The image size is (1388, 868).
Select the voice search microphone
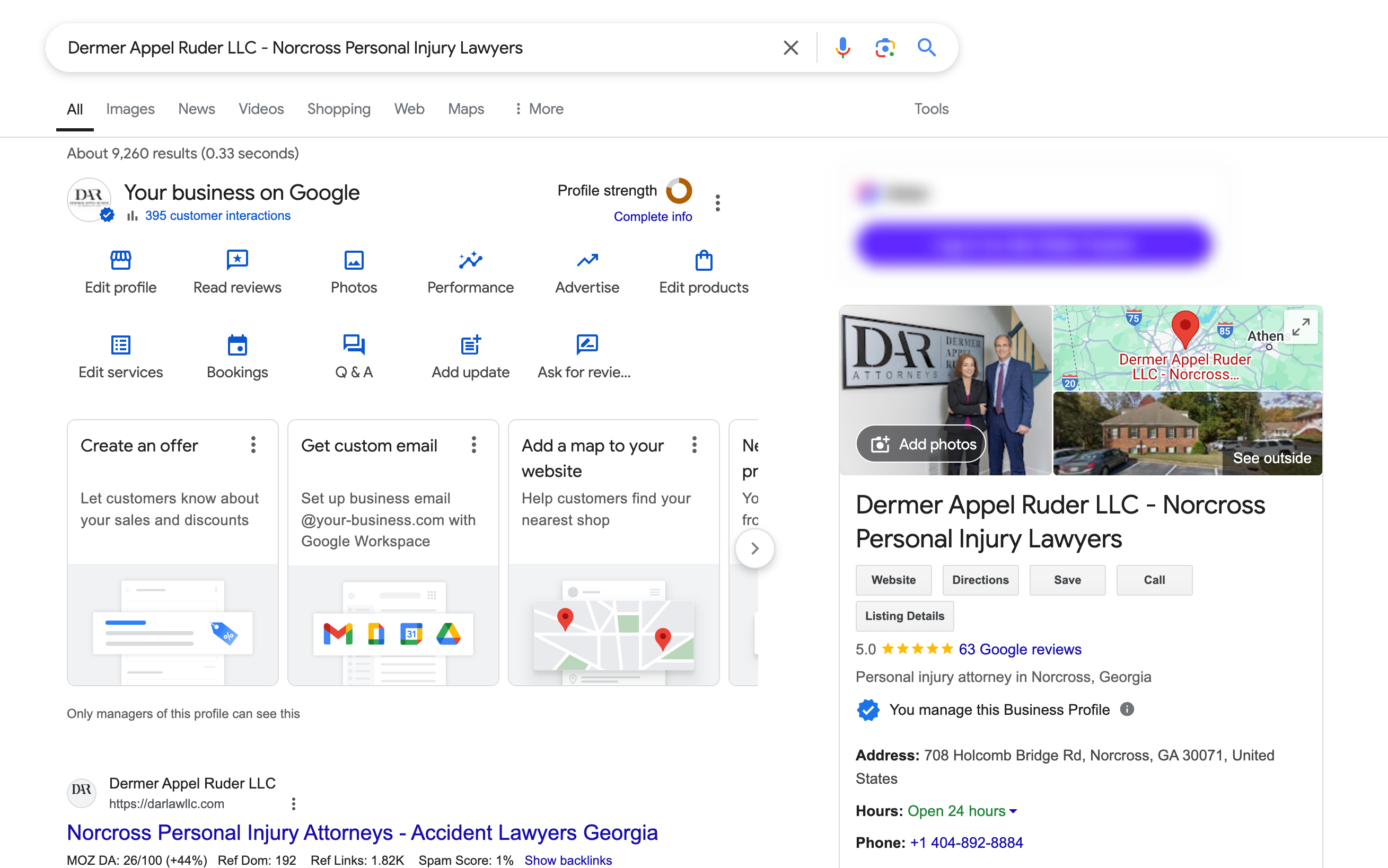842,48
